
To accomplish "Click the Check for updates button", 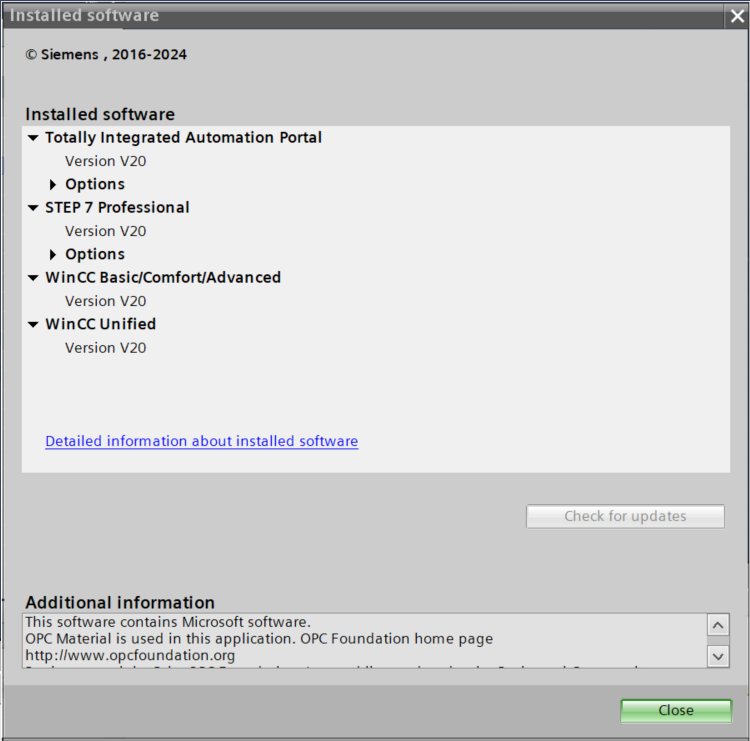I will click(625, 516).
